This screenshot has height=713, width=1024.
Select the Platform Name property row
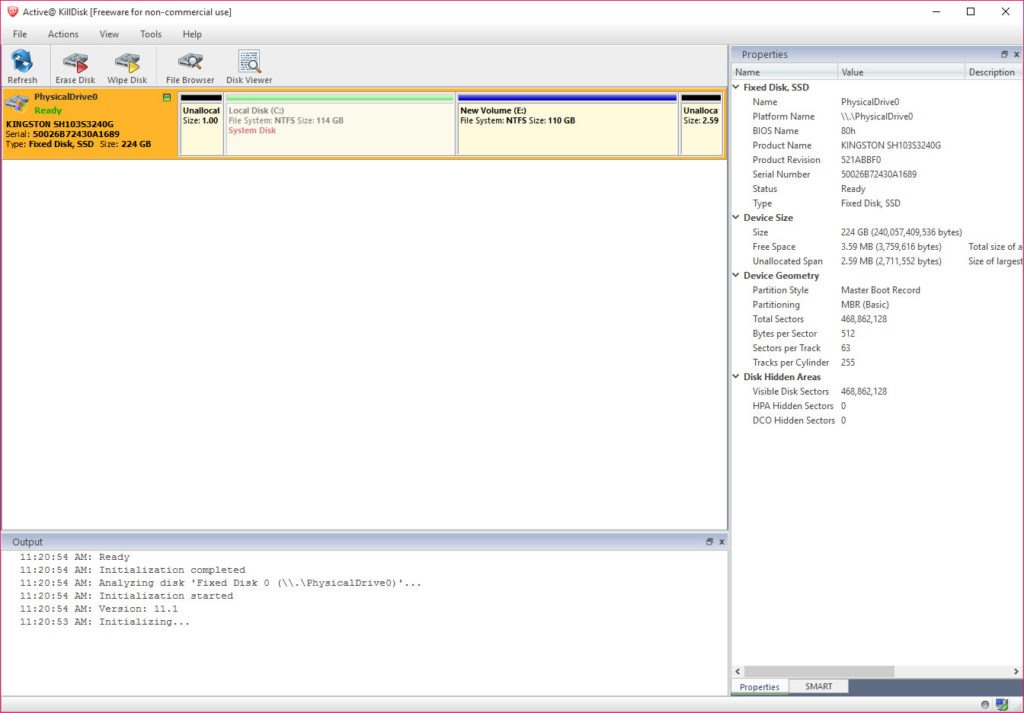click(877, 116)
